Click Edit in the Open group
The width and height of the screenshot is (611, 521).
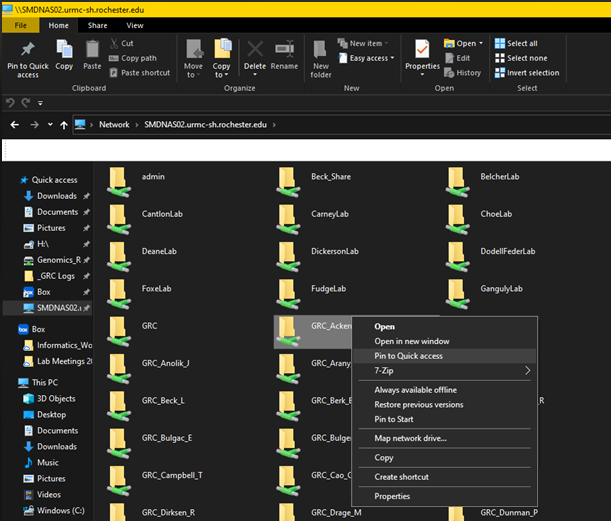[x=457, y=58]
